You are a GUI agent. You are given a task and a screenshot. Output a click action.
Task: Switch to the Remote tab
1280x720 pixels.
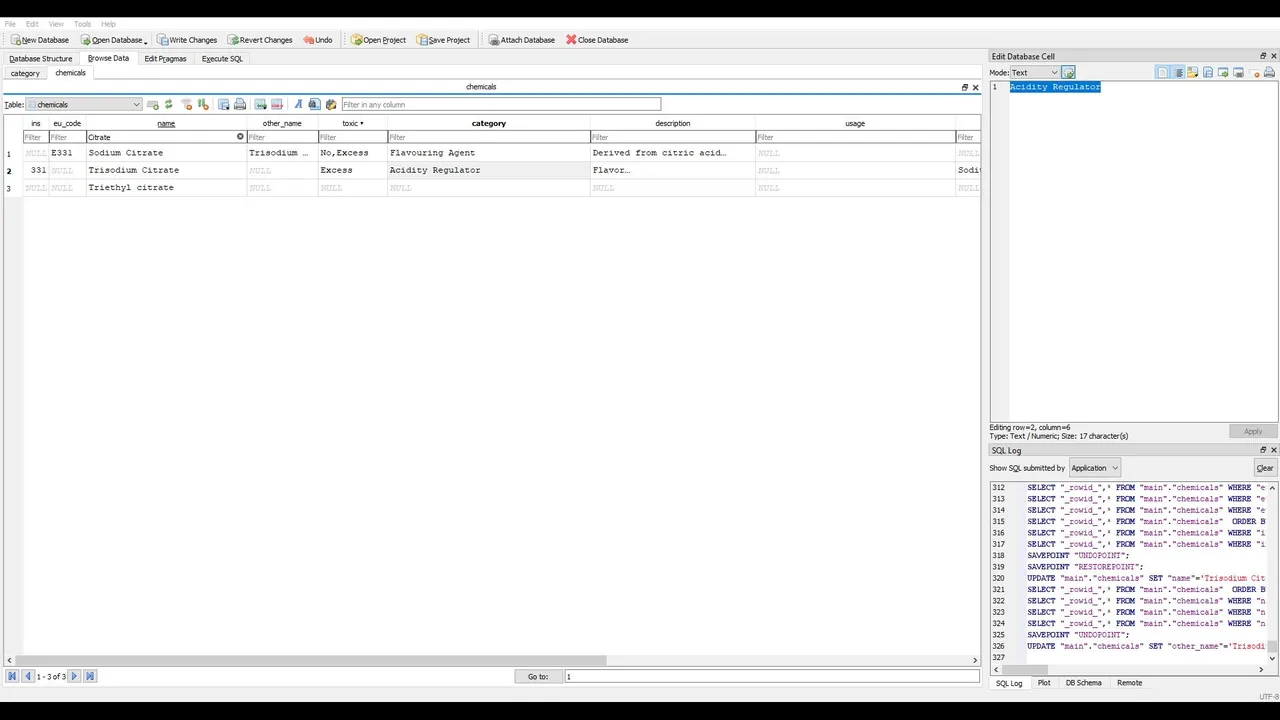[x=1129, y=683]
